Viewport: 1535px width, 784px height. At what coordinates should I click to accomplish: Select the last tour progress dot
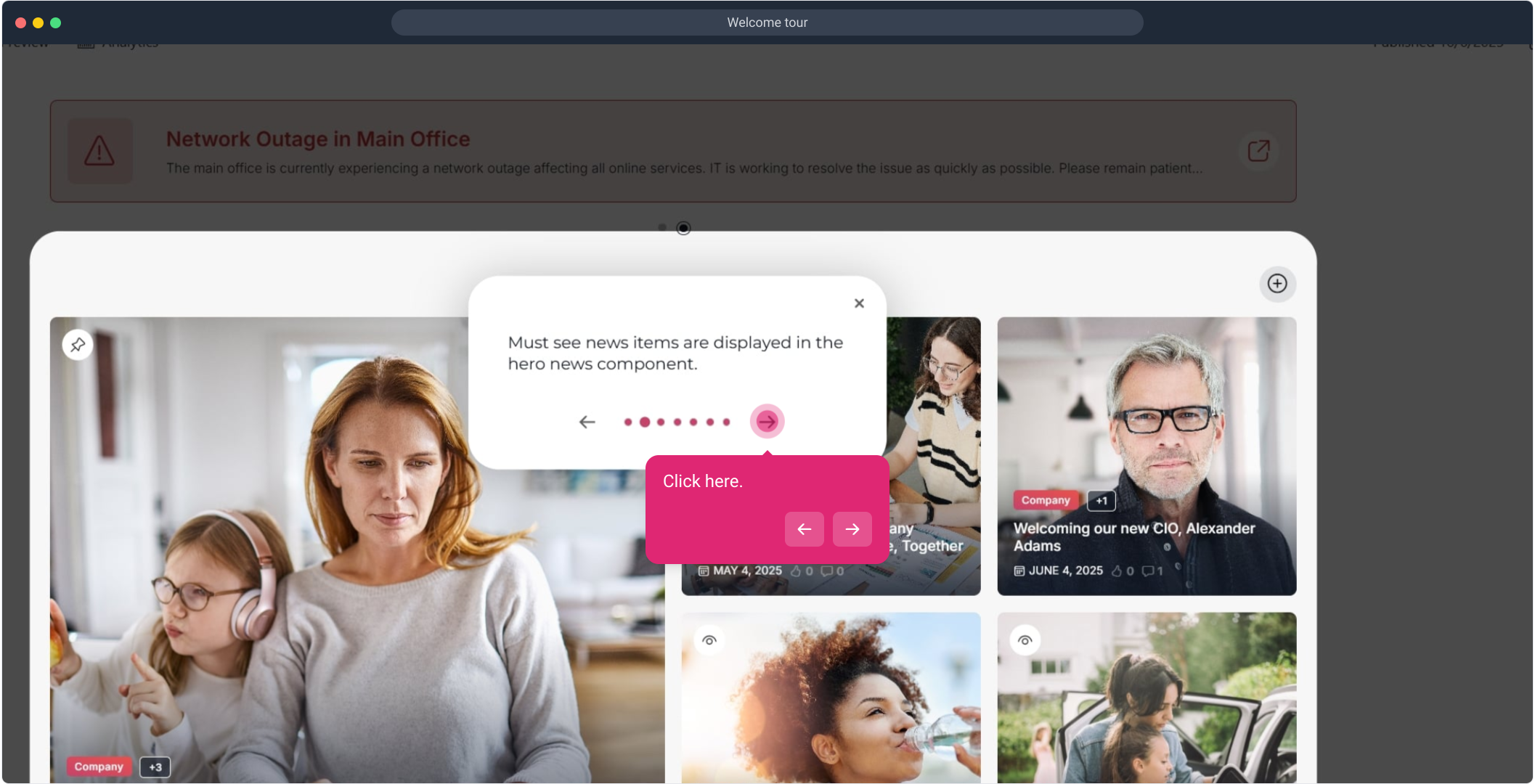point(726,422)
